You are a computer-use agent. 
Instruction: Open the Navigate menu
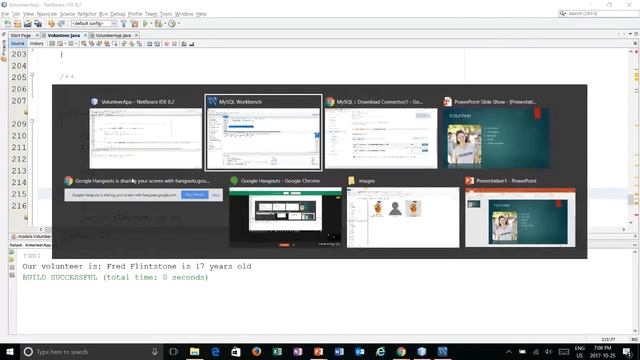47,14
